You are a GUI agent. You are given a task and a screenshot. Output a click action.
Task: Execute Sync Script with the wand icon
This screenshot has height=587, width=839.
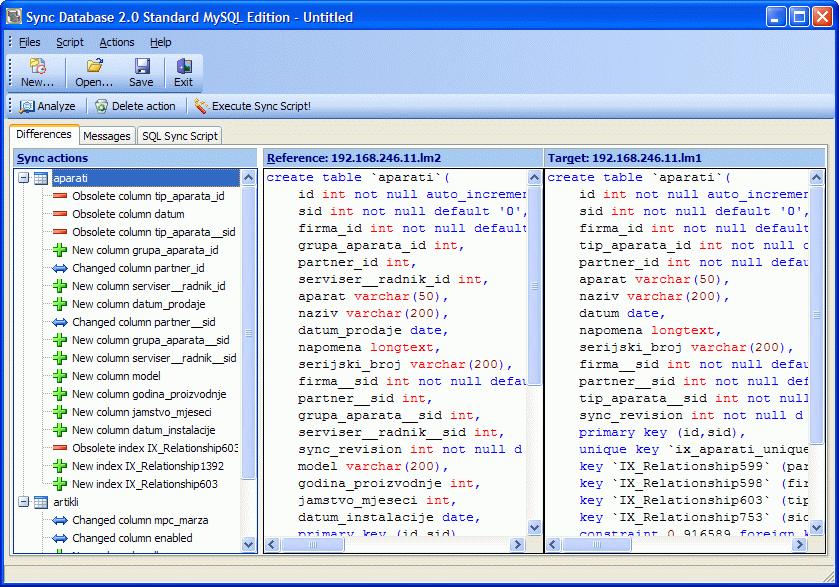(x=253, y=106)
